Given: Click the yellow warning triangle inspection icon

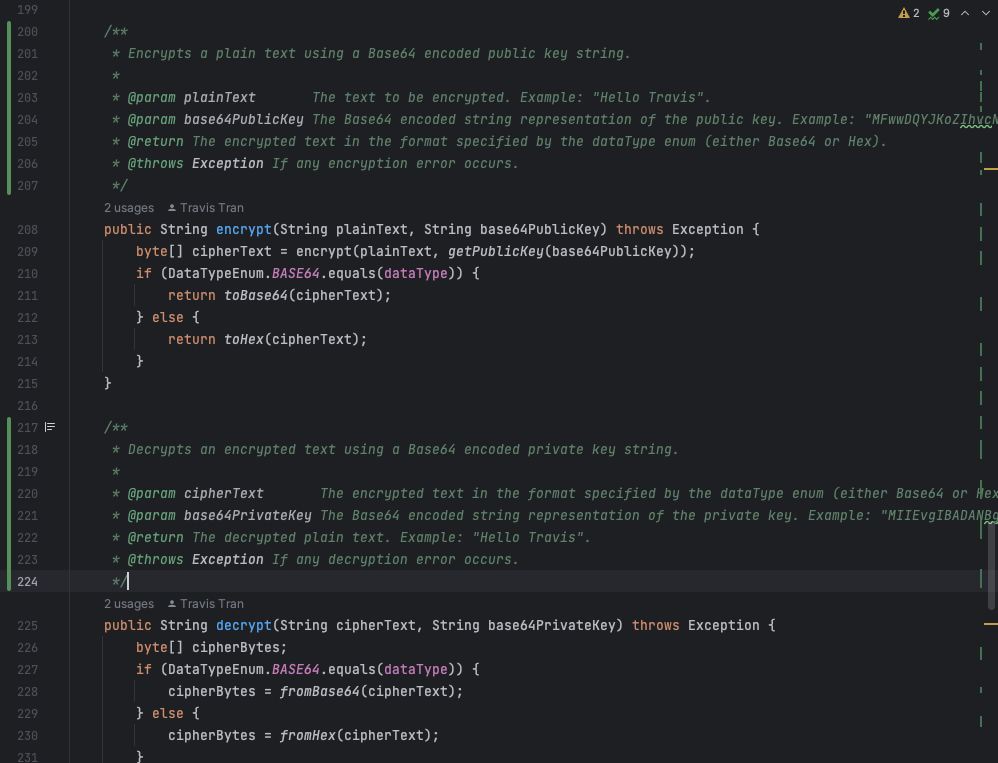Looking at the screenshot, I should 903,13.
